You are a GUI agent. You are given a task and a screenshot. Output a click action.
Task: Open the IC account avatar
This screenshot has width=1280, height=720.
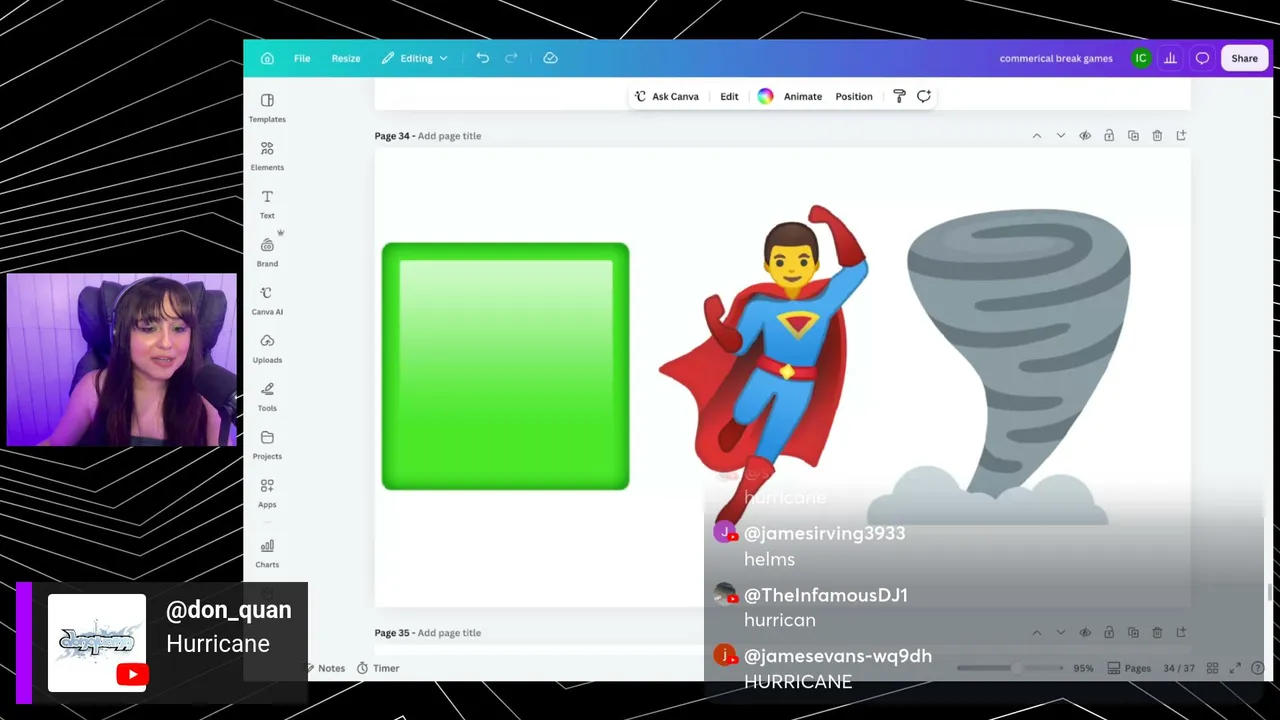point(1140,58)
